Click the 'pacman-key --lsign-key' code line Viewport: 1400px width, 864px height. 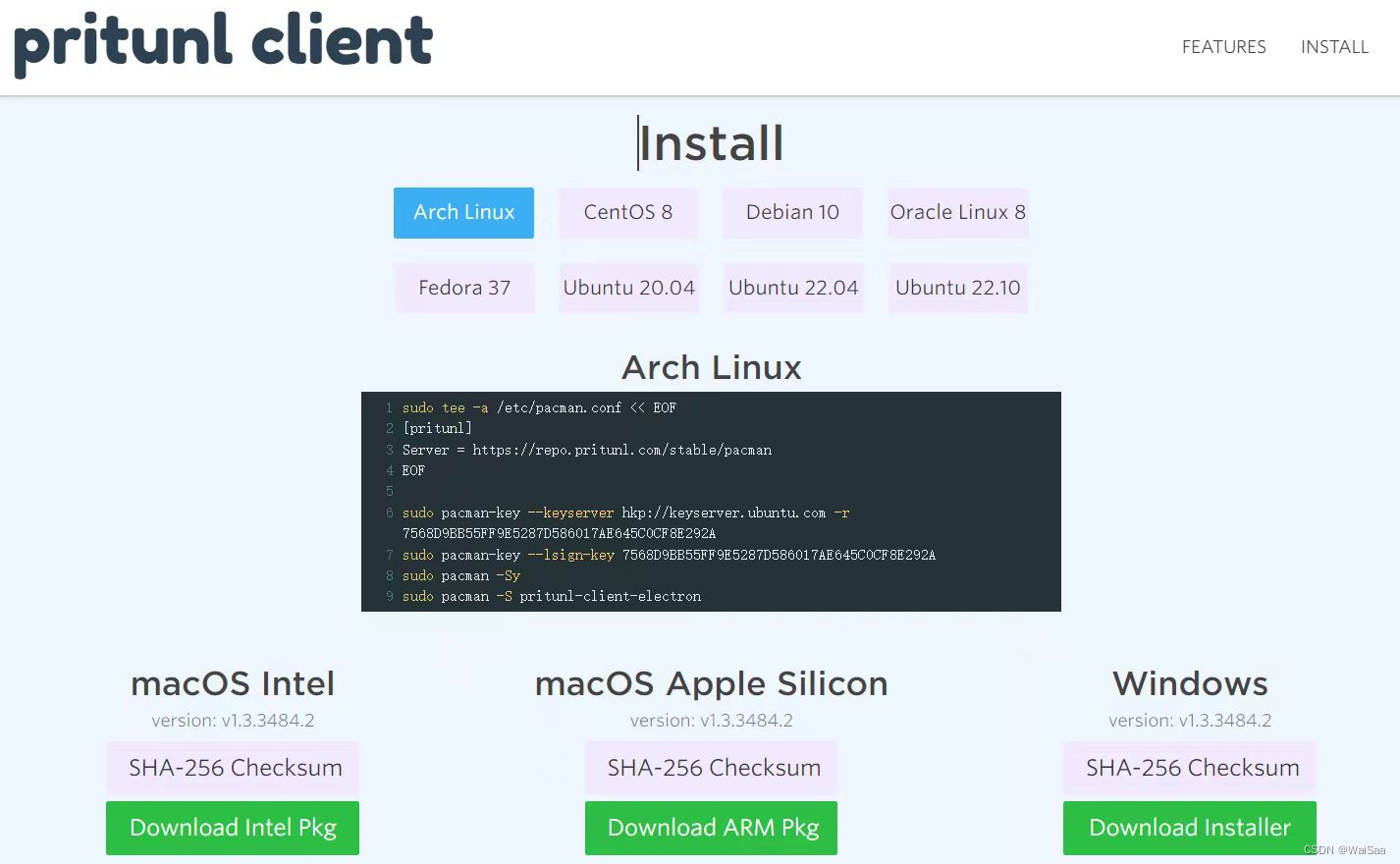click(669, 555)
